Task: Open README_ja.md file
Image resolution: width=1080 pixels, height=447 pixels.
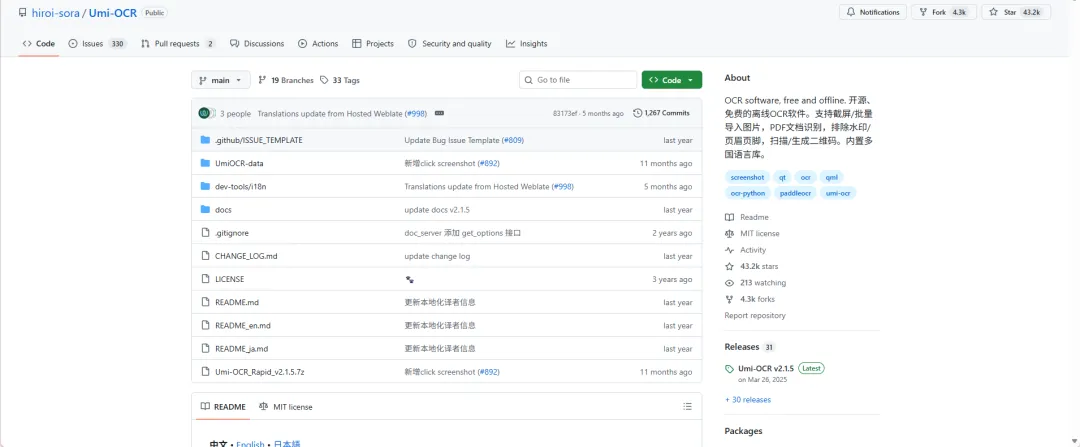Action: coord(242,349)
